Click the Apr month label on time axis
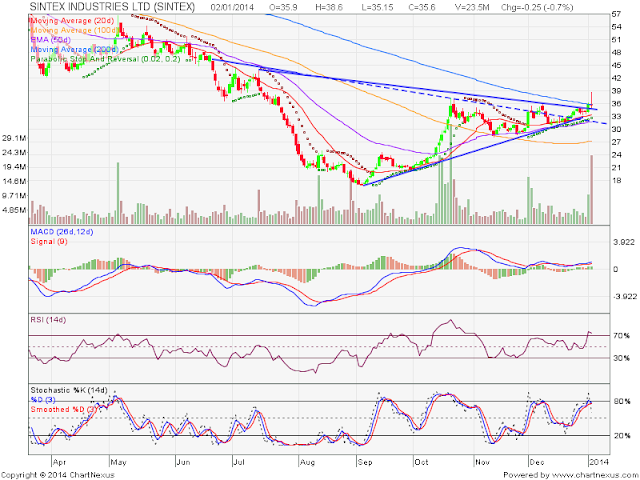The width and height of the screenshot is (640, 480). 60,462
